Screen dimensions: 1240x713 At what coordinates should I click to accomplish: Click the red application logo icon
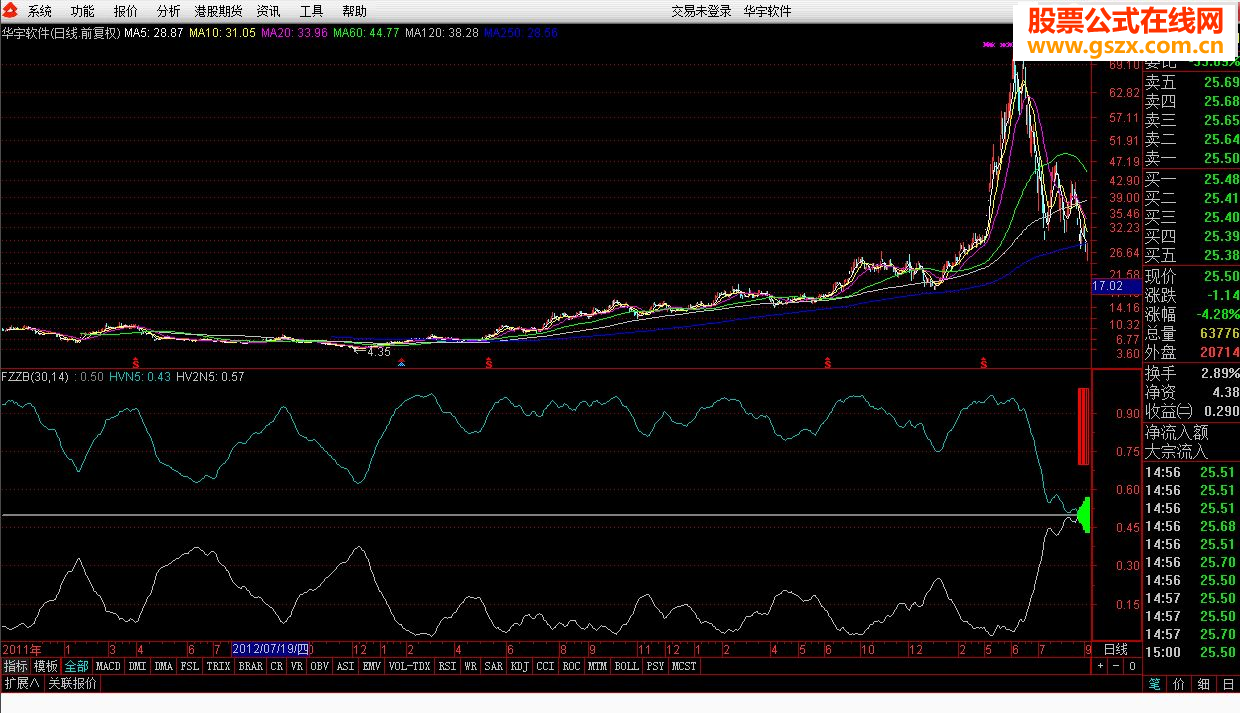10,11
